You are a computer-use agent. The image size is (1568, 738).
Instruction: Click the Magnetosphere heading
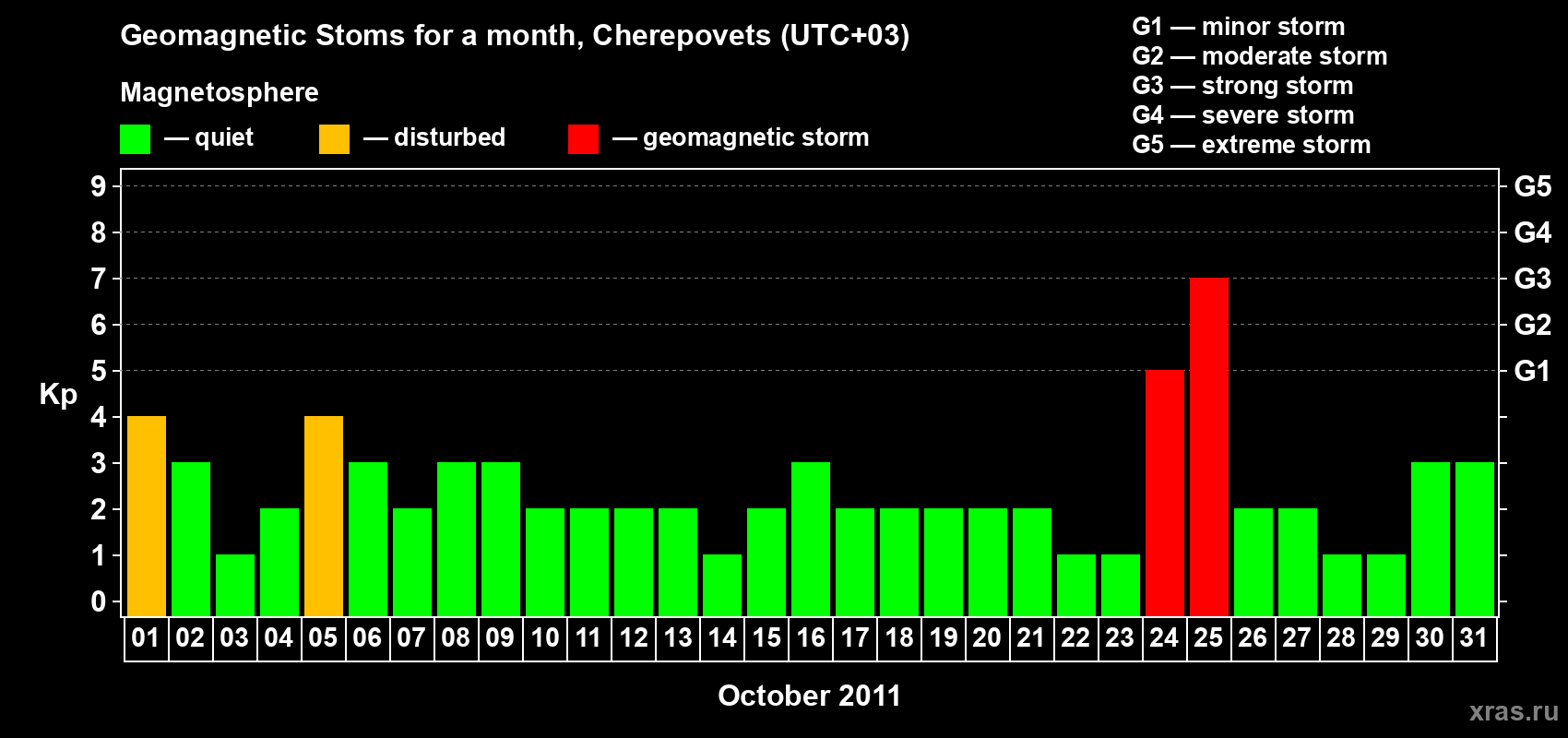click(220, 92)
